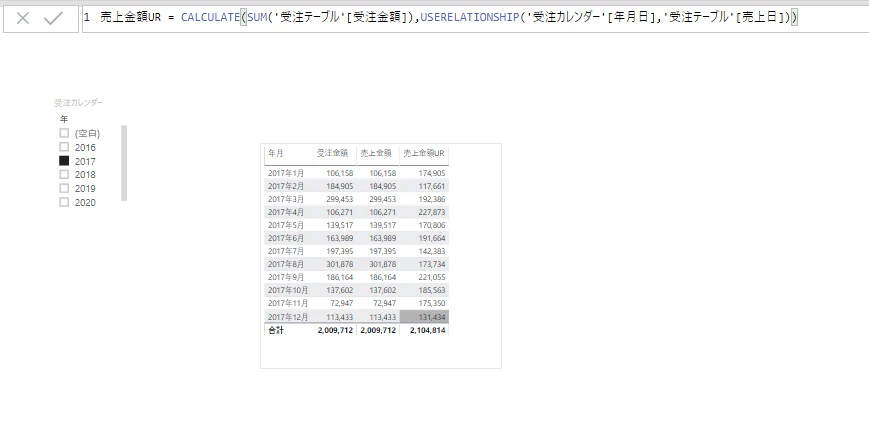Click the 221,055 value cell

[x=432, y=277]
